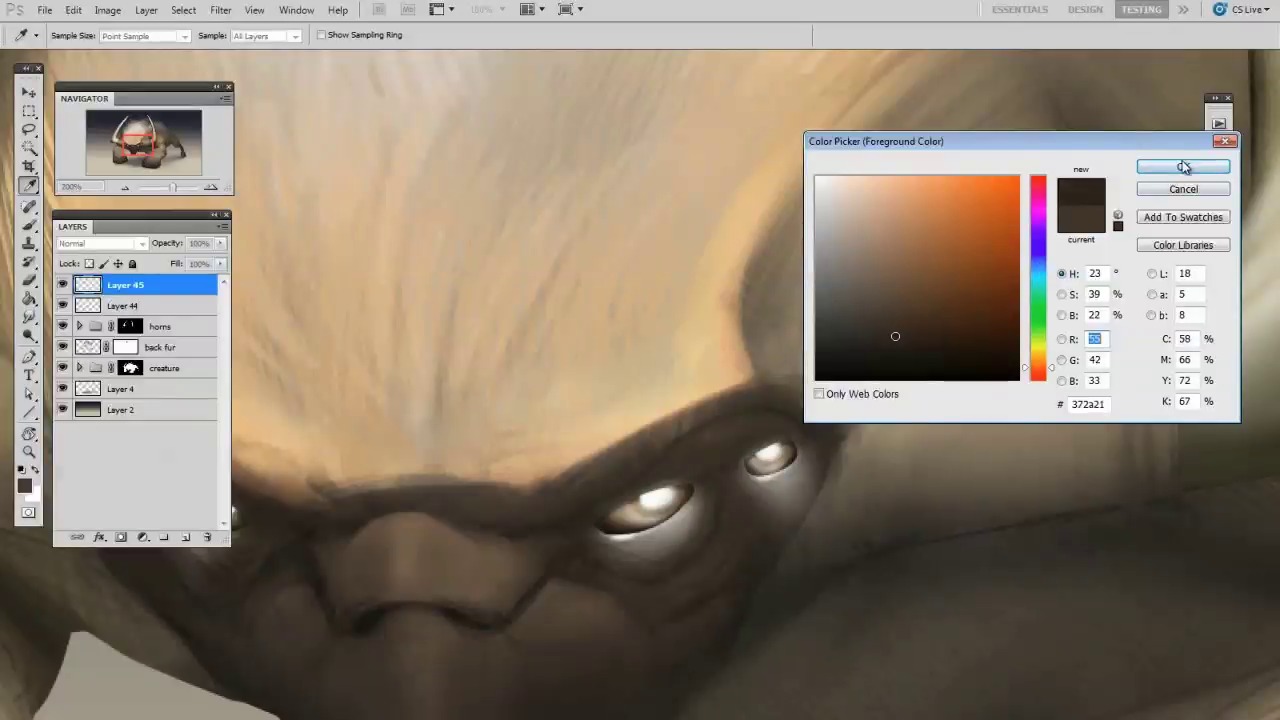The image size is (1280, 720).
Task: Select the Eyedropper tool in toolbox
Action: click(29, 186)
